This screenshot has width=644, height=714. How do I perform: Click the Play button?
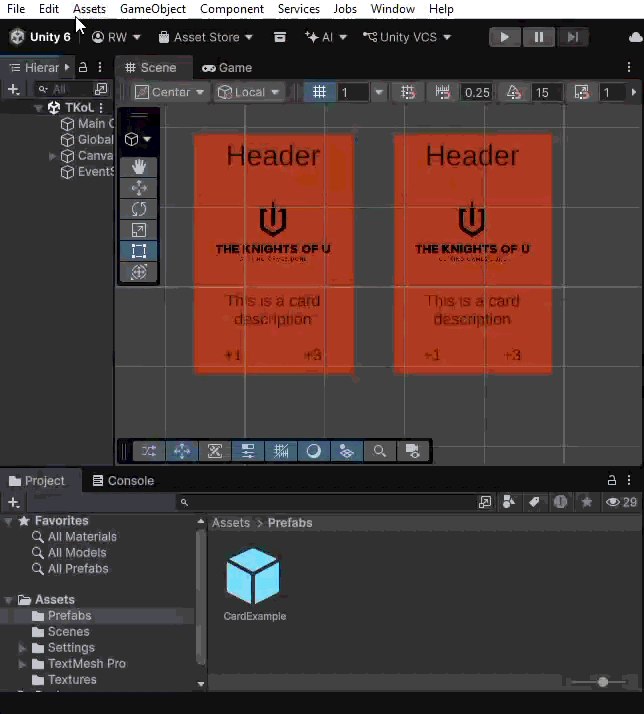[x=504, y=37]
